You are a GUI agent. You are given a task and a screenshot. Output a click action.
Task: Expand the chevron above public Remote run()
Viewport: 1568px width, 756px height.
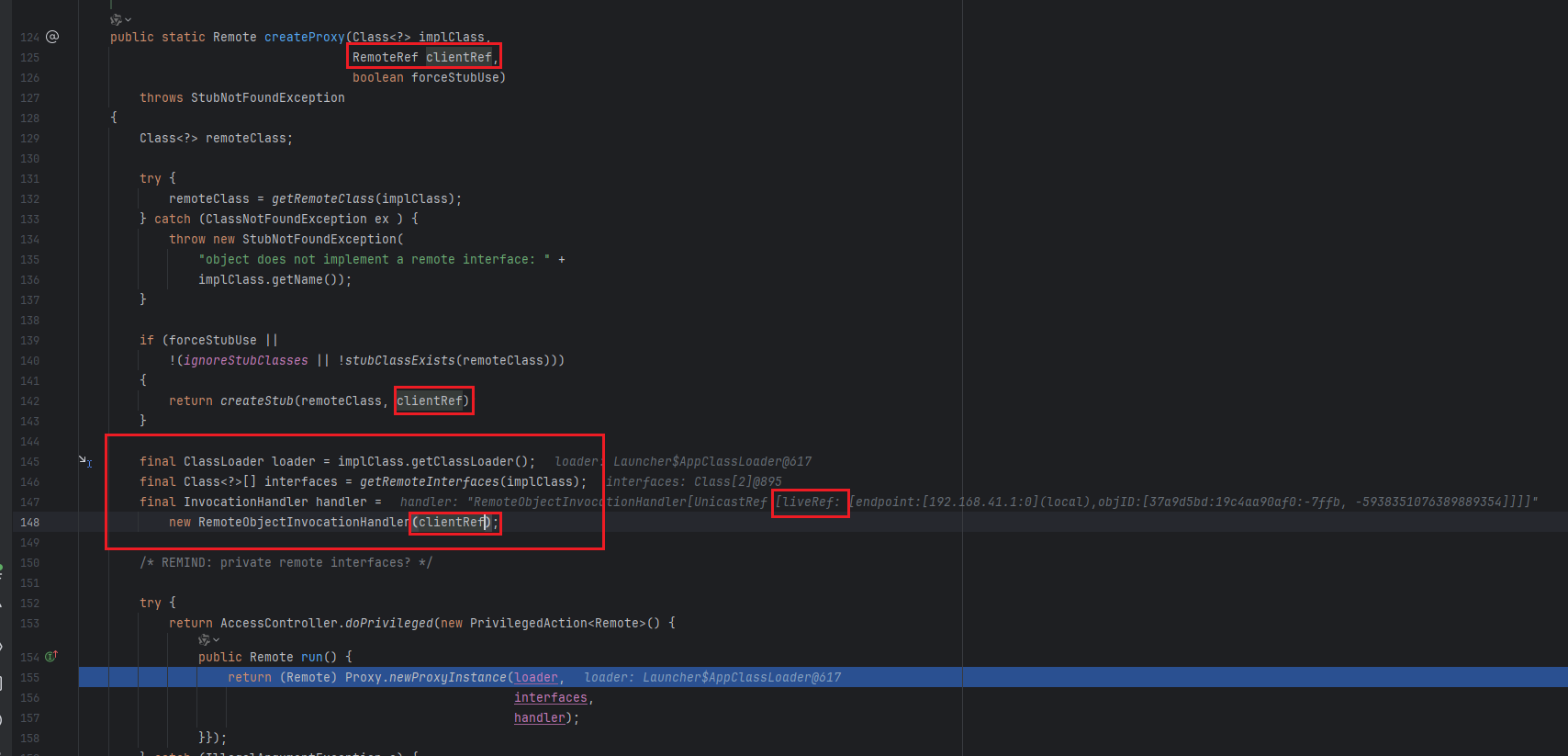[217, 639]
